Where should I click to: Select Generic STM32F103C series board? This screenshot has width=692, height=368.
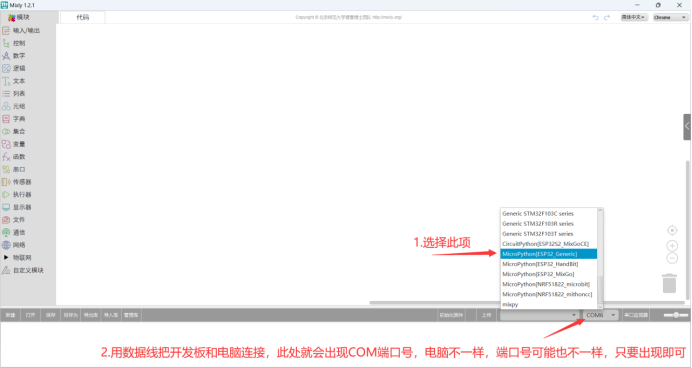tap(549, 214)
